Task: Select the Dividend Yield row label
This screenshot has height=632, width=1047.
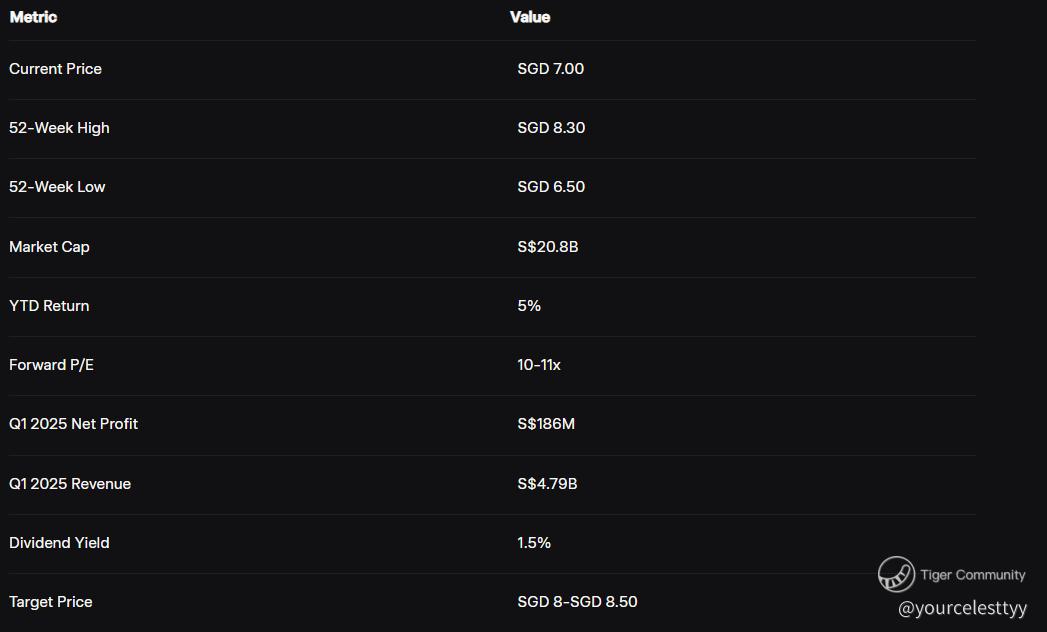Action: pyautogui.click(x=59, y=543)
